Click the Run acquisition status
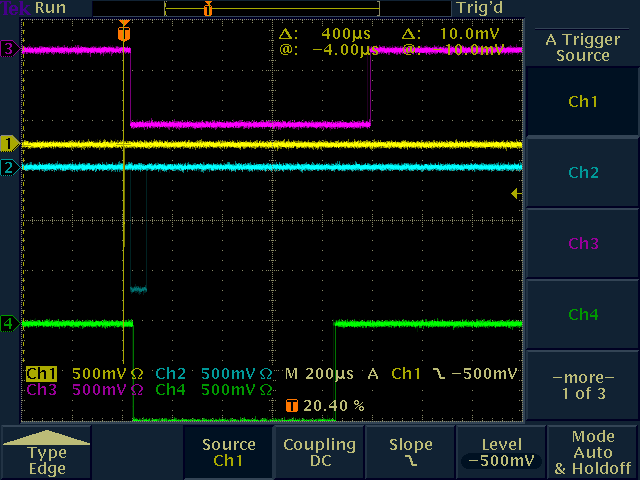The image size is (640, 480). click(x=50, y=8)
